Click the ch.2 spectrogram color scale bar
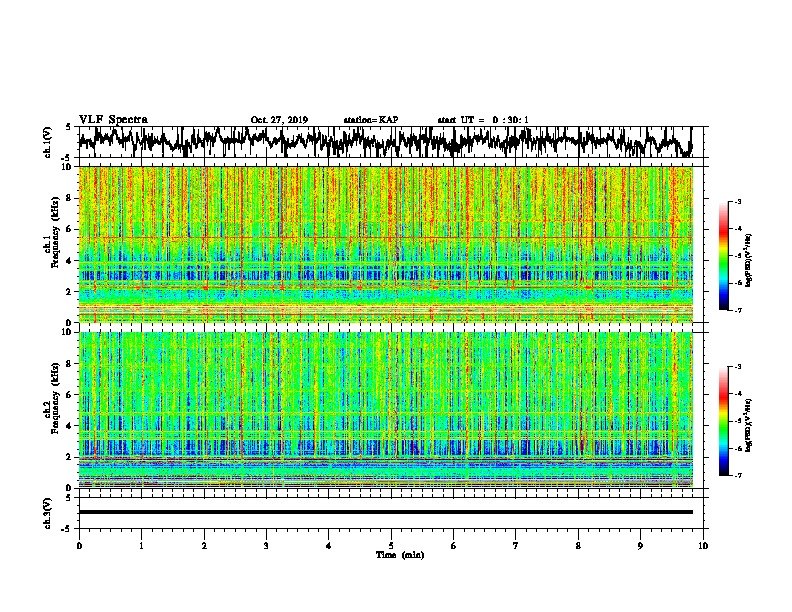This screenshot has width=792, height=612. pos(723,421)
